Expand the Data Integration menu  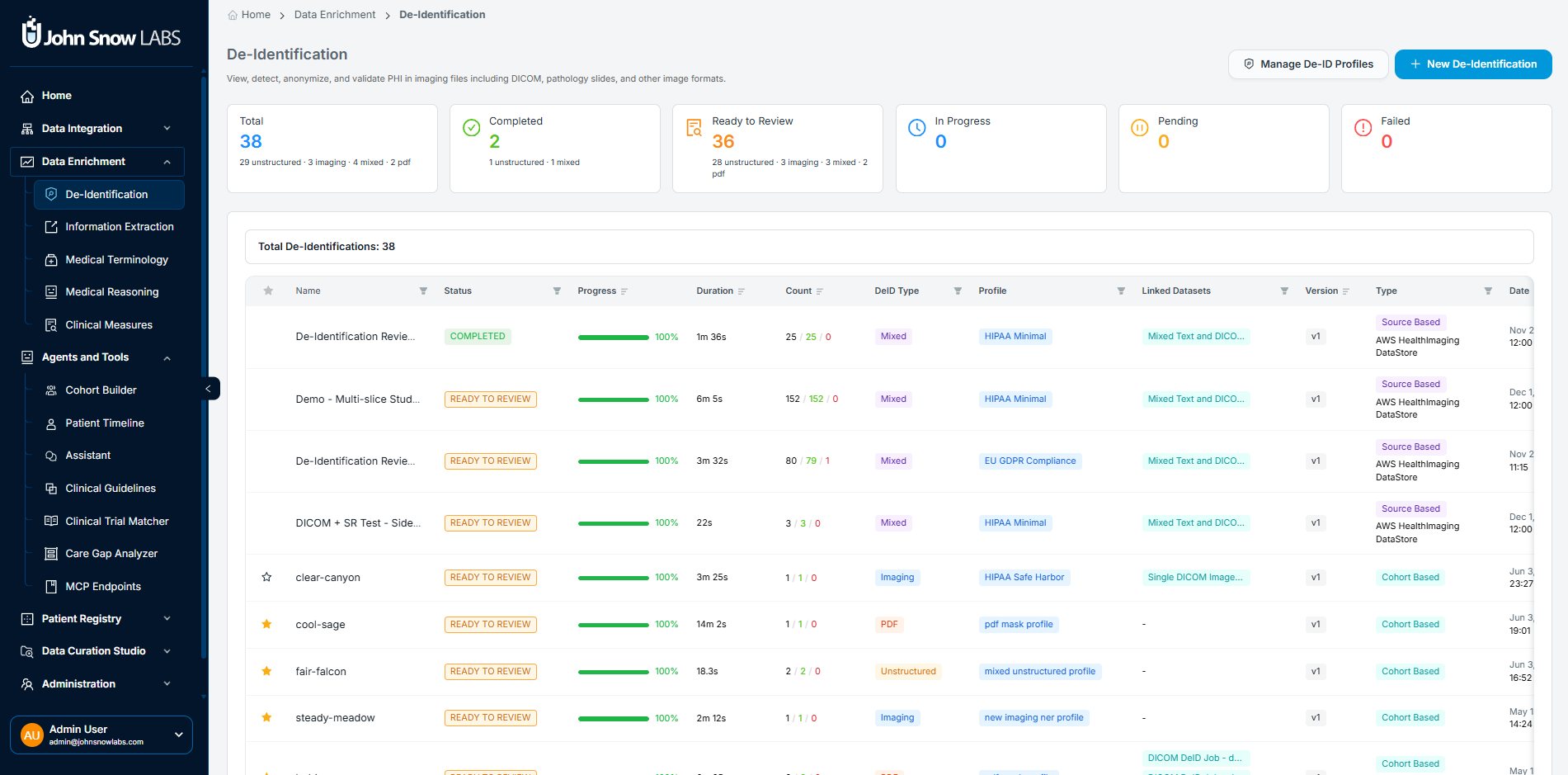[167, 129]
